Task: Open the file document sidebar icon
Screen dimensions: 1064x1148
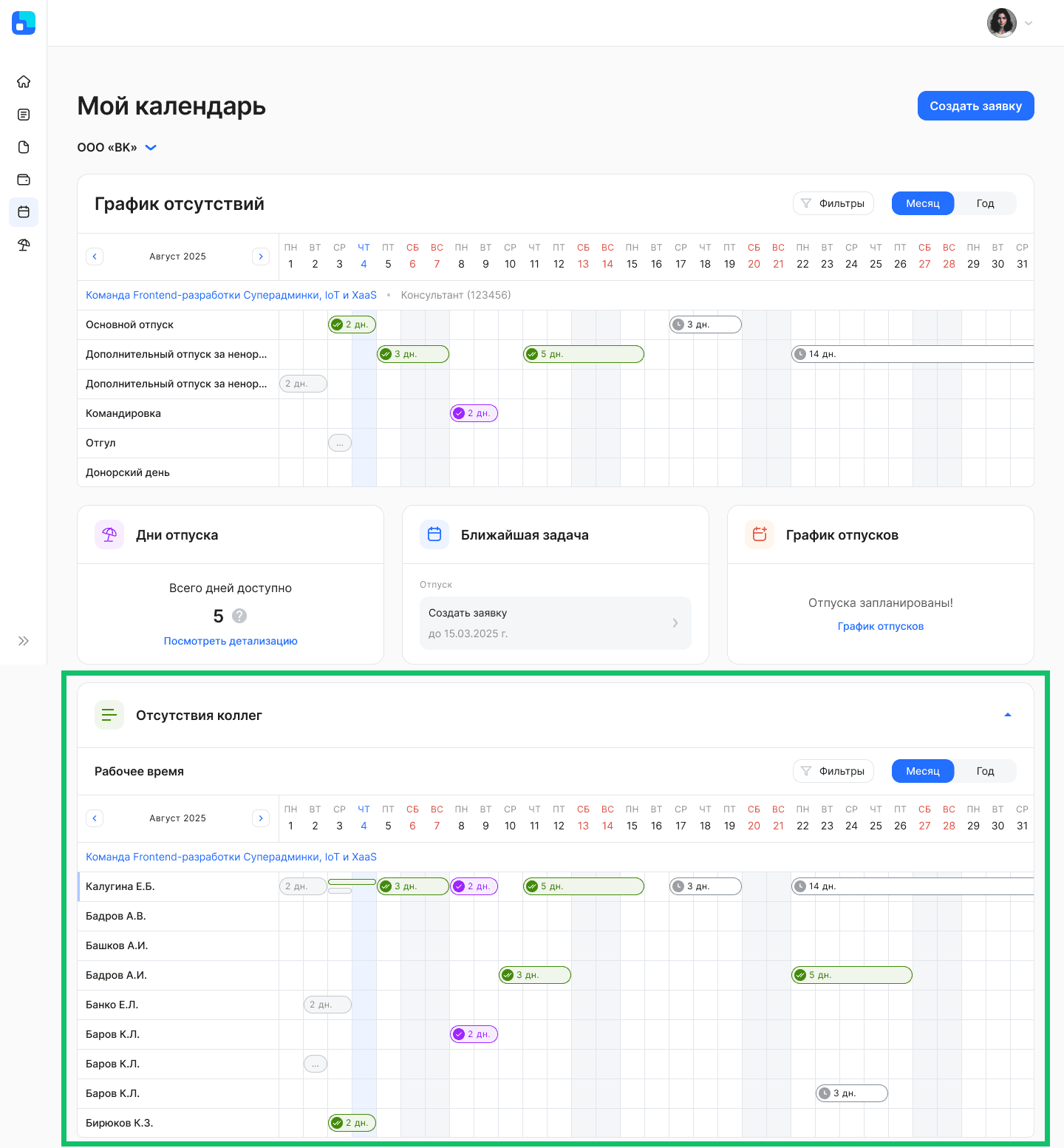Action: click(x=24, y=147)
